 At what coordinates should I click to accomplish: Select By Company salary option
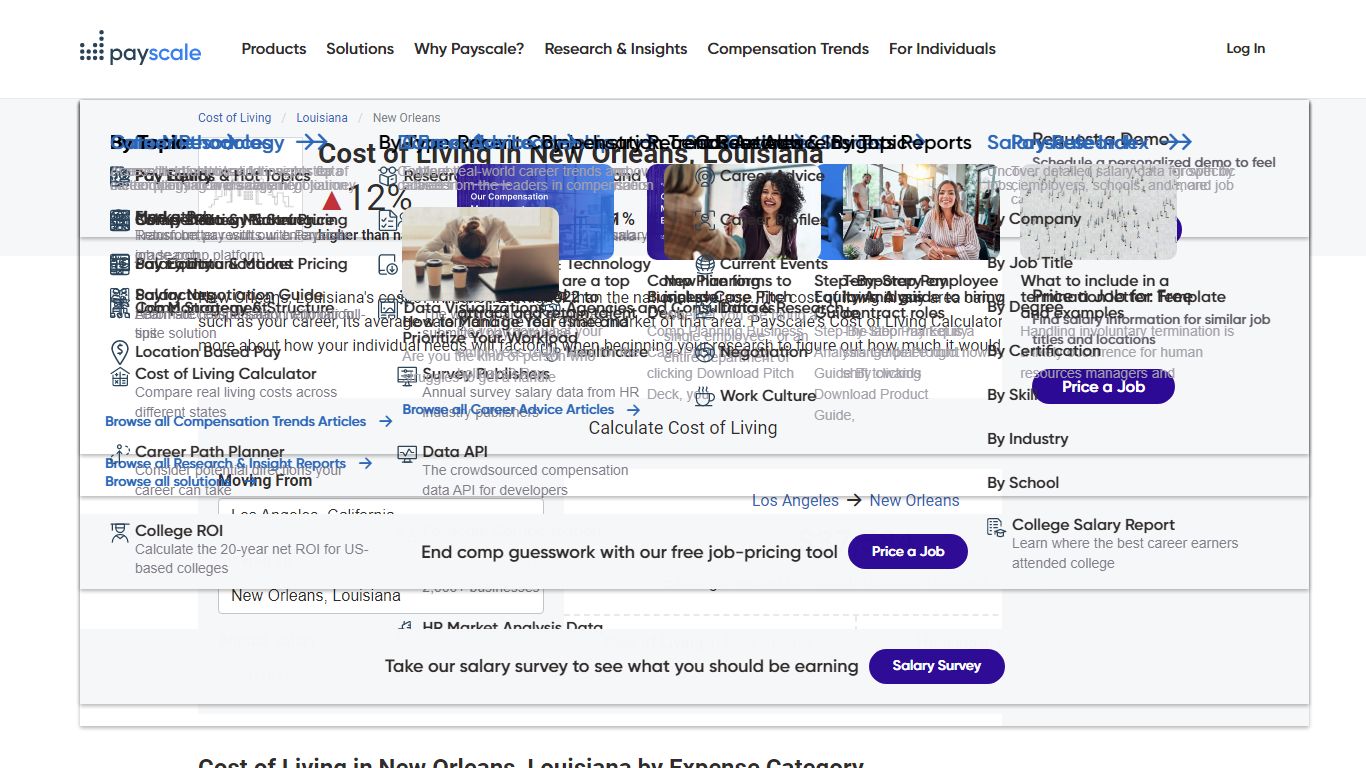pyautogui.click(x=1034, y=219)
